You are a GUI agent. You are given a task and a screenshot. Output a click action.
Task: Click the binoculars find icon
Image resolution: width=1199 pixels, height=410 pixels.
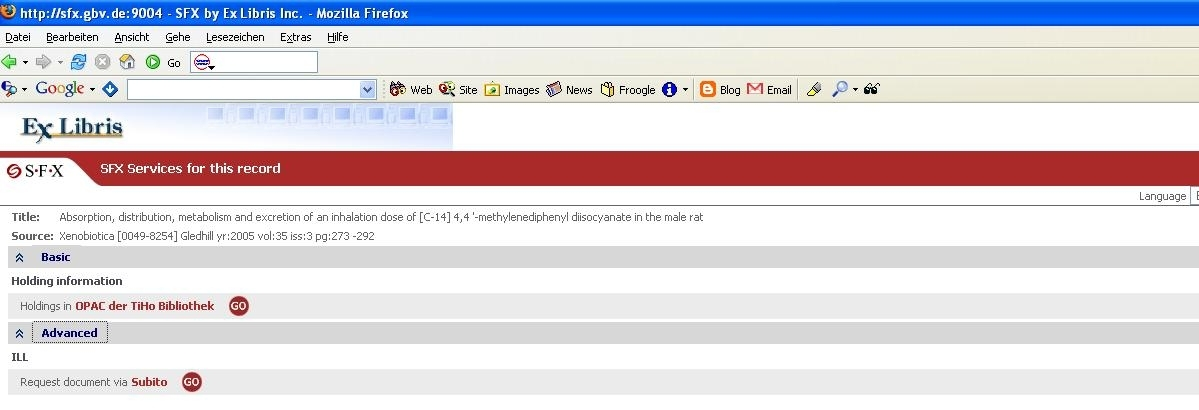[x=871, y=90]
